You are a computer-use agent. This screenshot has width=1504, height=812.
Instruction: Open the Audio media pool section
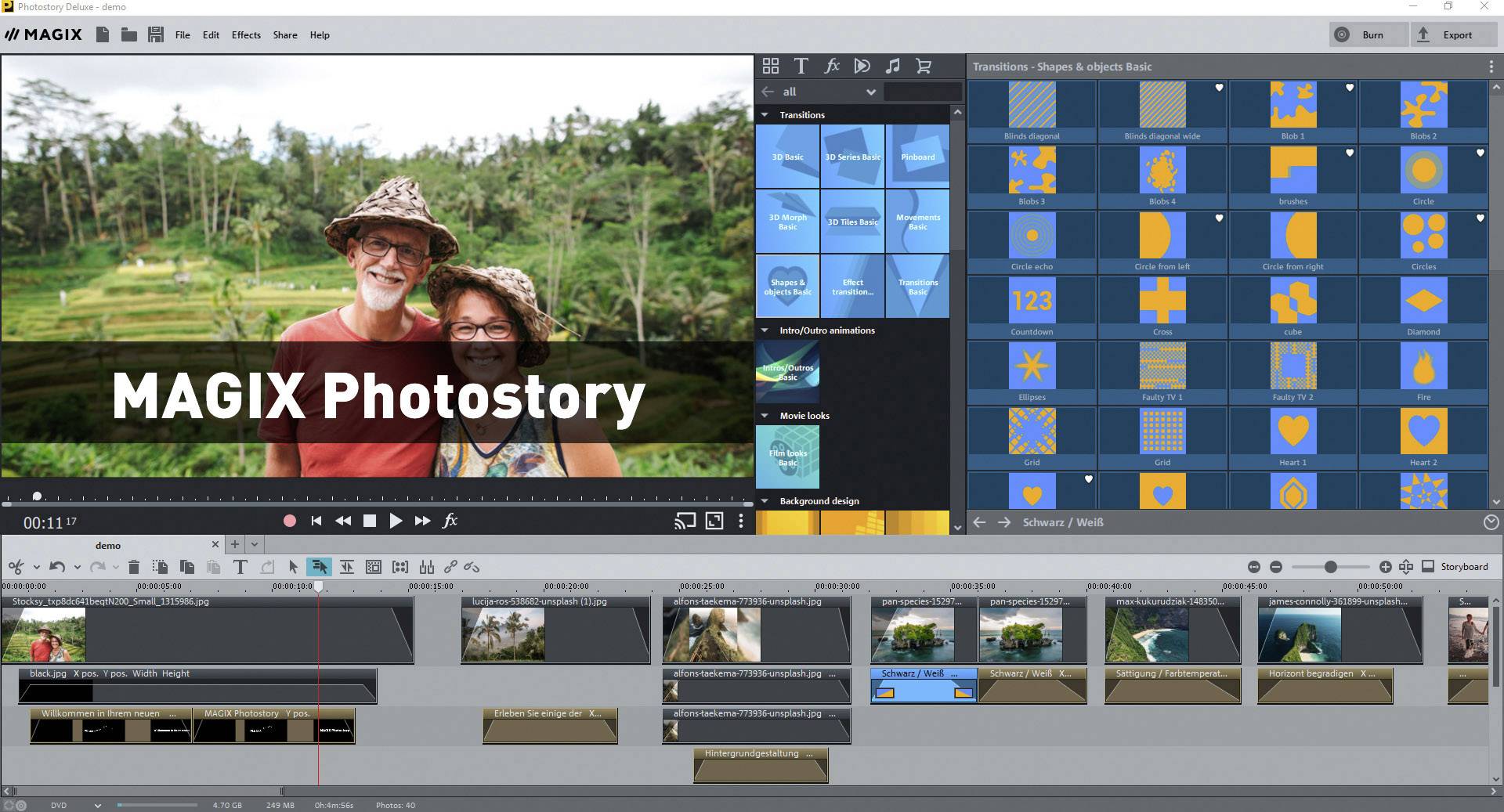pyautogui.click(x=892, y=67)
